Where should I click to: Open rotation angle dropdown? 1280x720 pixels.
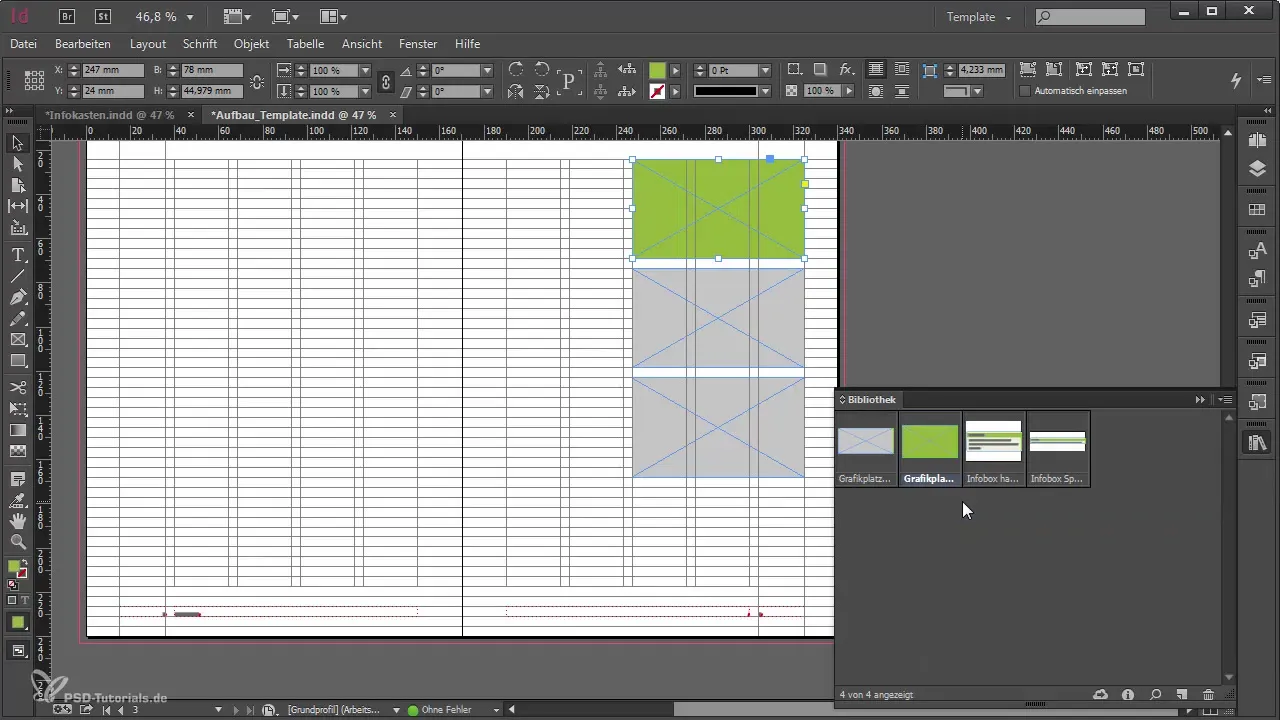click(x=487, y=71)
